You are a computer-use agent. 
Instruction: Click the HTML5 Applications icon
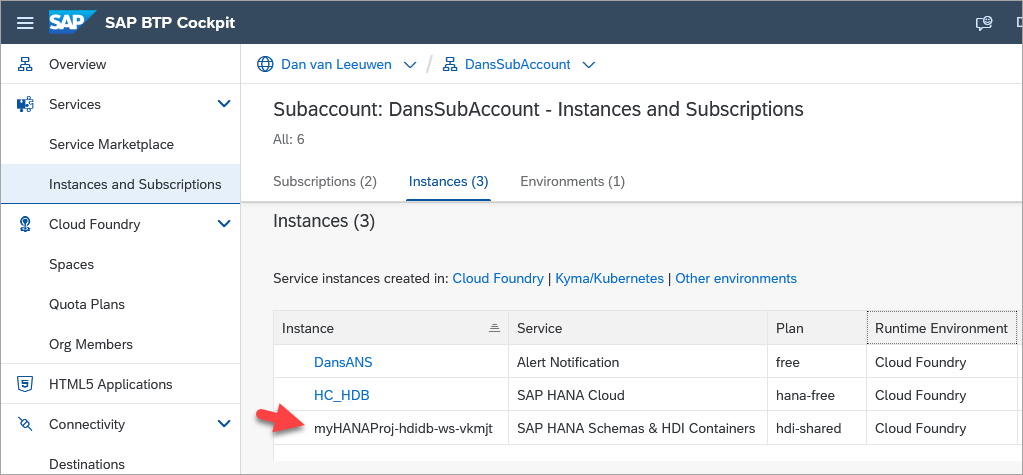[x=25, y=384]
